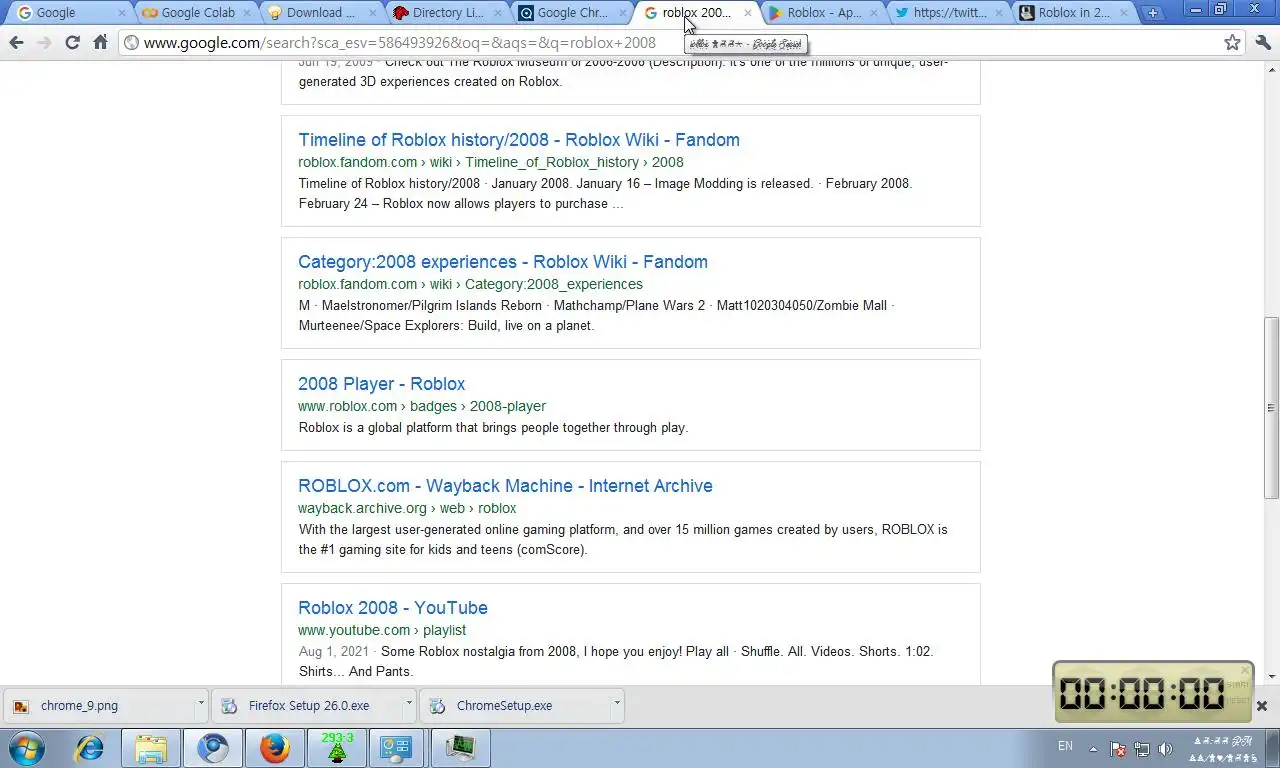This screenshot has height=768, width=1280.
Task: Open Category:2008 experiences Fandom result
Action: (x=503, y=262)
